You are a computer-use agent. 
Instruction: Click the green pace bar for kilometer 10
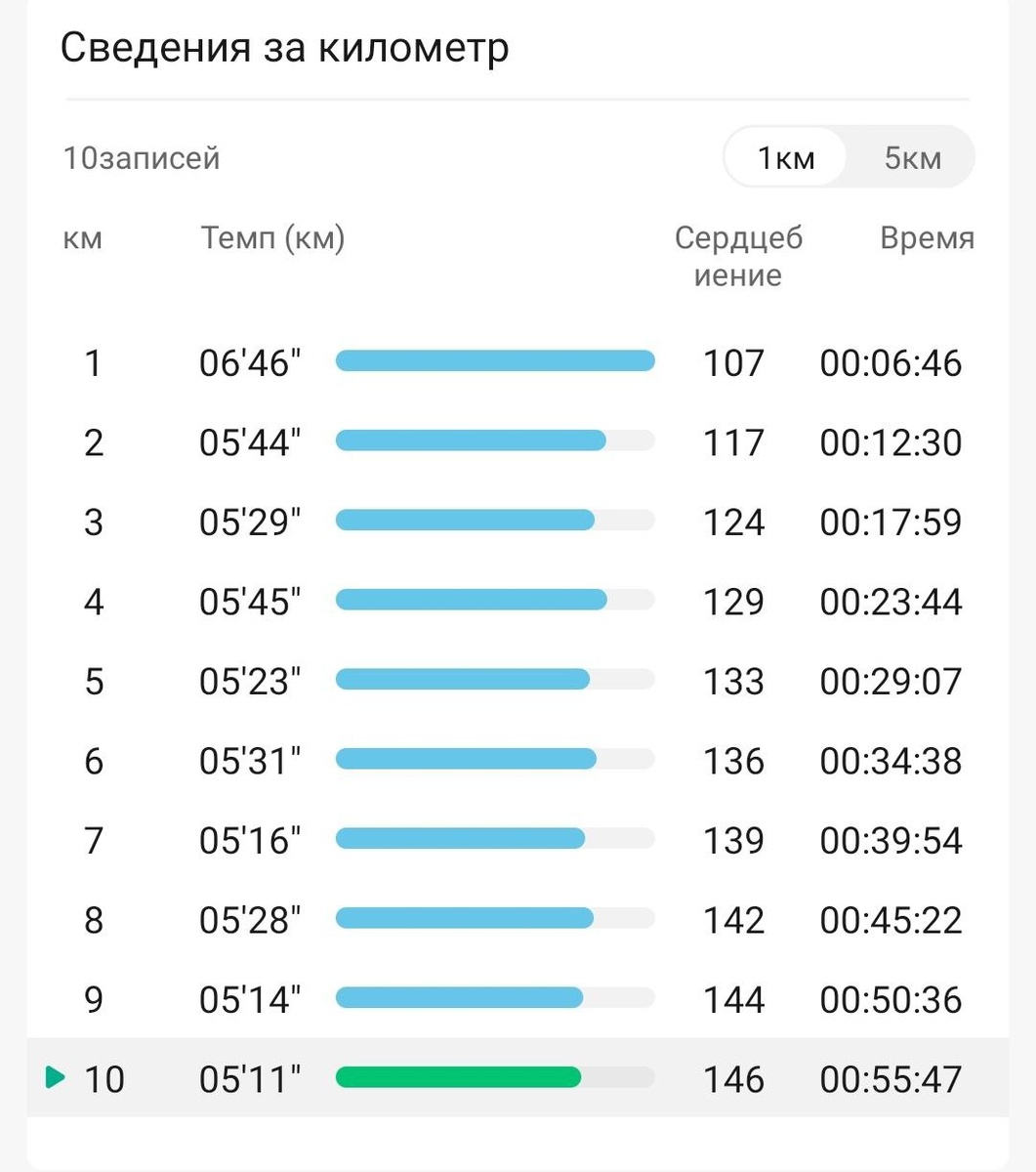click(495, 1077)
